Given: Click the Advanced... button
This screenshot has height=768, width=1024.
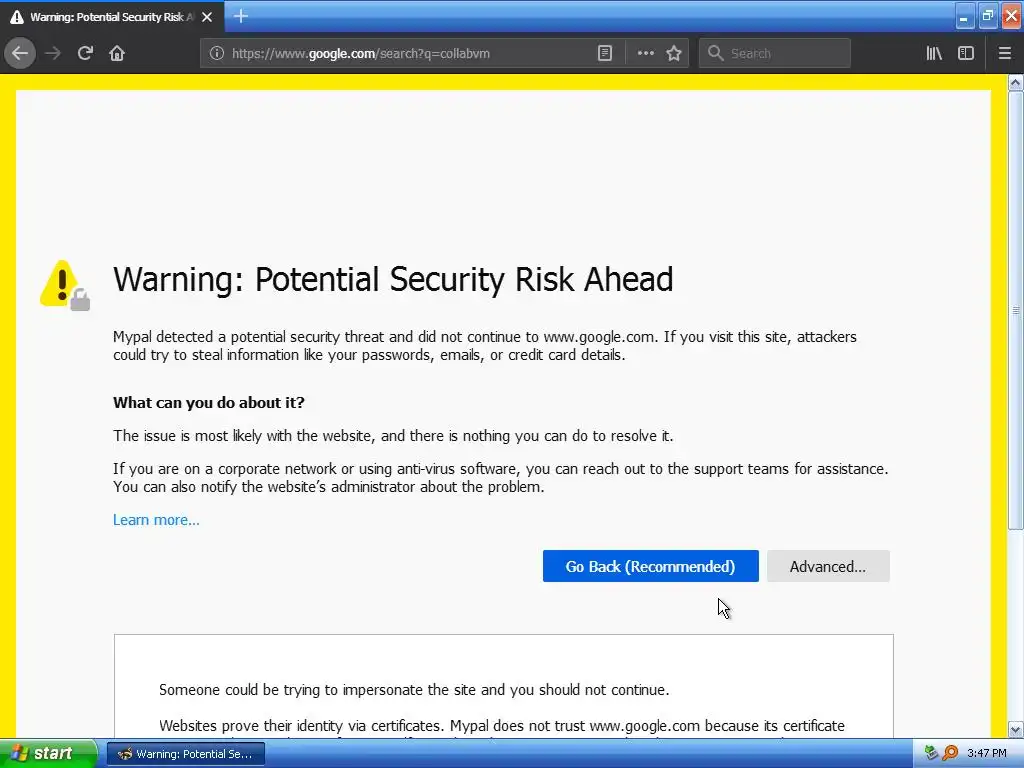Looking at the screenshot, I should pos(828,566).
